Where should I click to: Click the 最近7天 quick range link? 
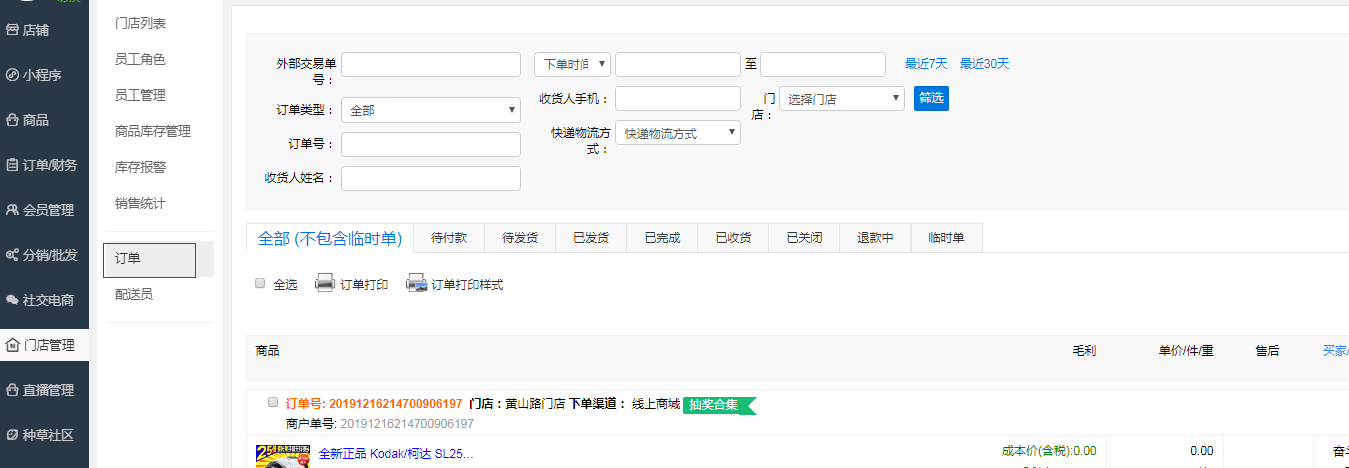pyautogui.click(x=926, y=64)
